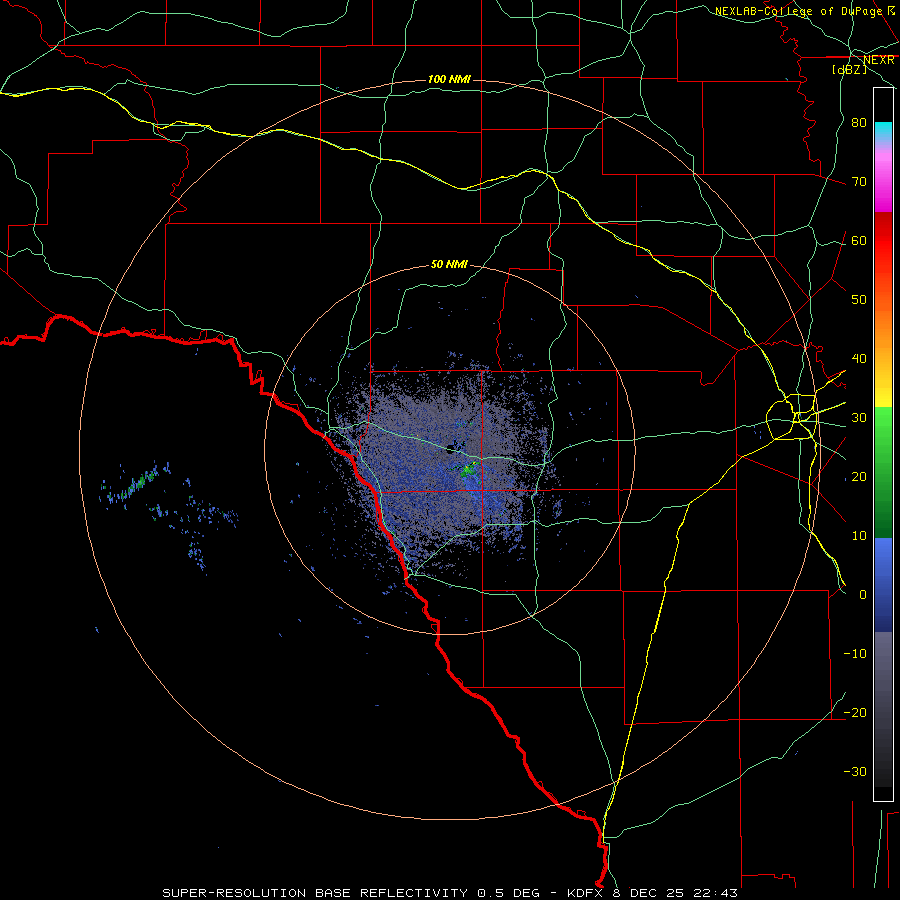900x900 pixels.
Task: Click the green echo streak southwest of the rings
Action: 139,482
